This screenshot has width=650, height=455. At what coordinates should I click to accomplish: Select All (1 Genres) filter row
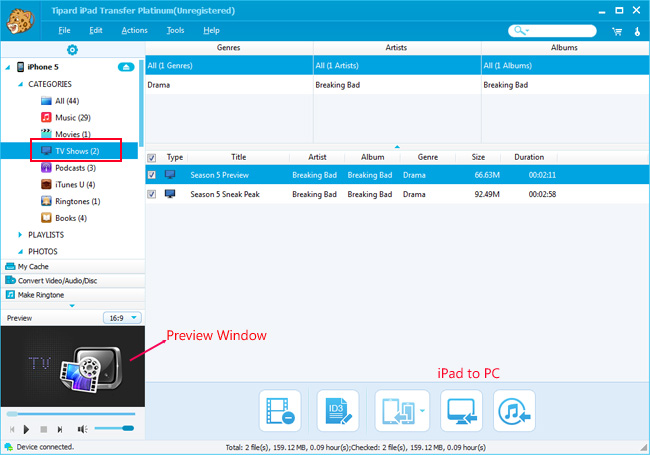coord(229,65)
